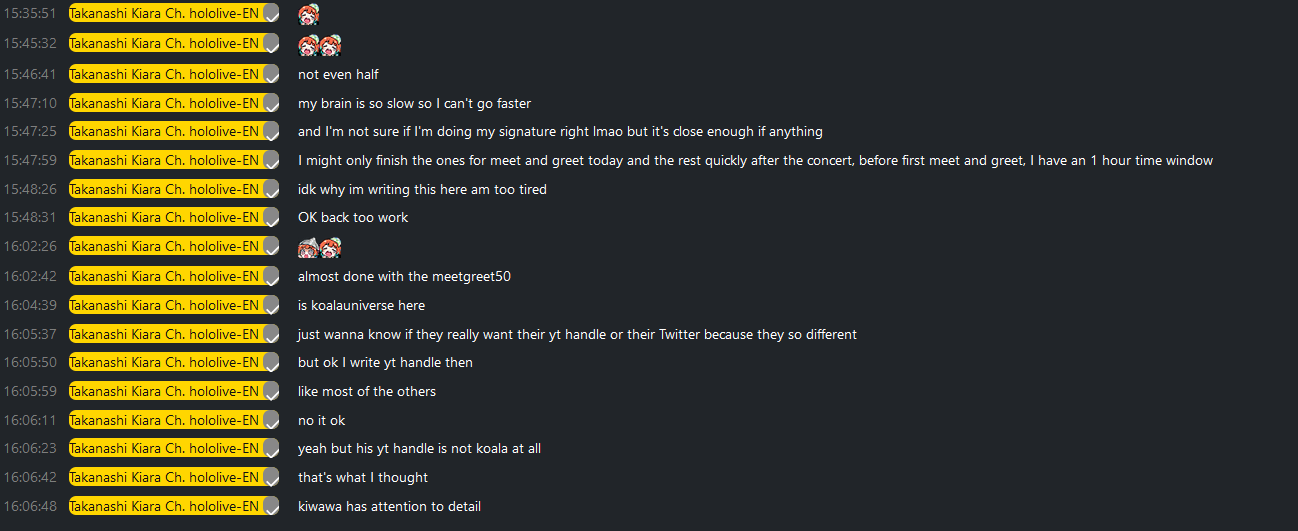1298x531 pixels.
Task: Click the verified badge on the 16:04:39 row
Action: tap(271, 306)
